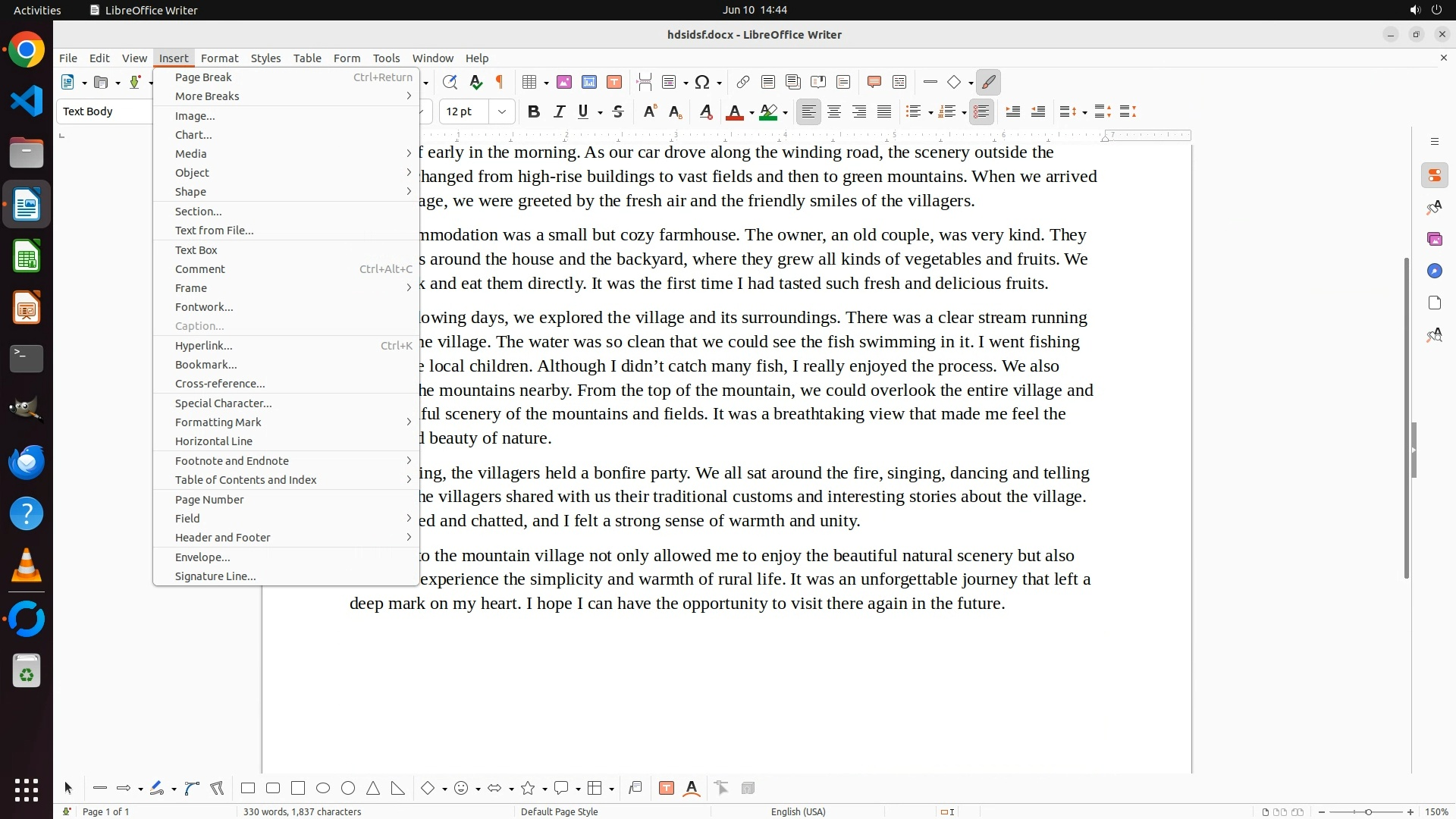This screenshot has width=1456, height=819.
Task: Toggle strikethrough formatting
Action: (x=618, y=112)
